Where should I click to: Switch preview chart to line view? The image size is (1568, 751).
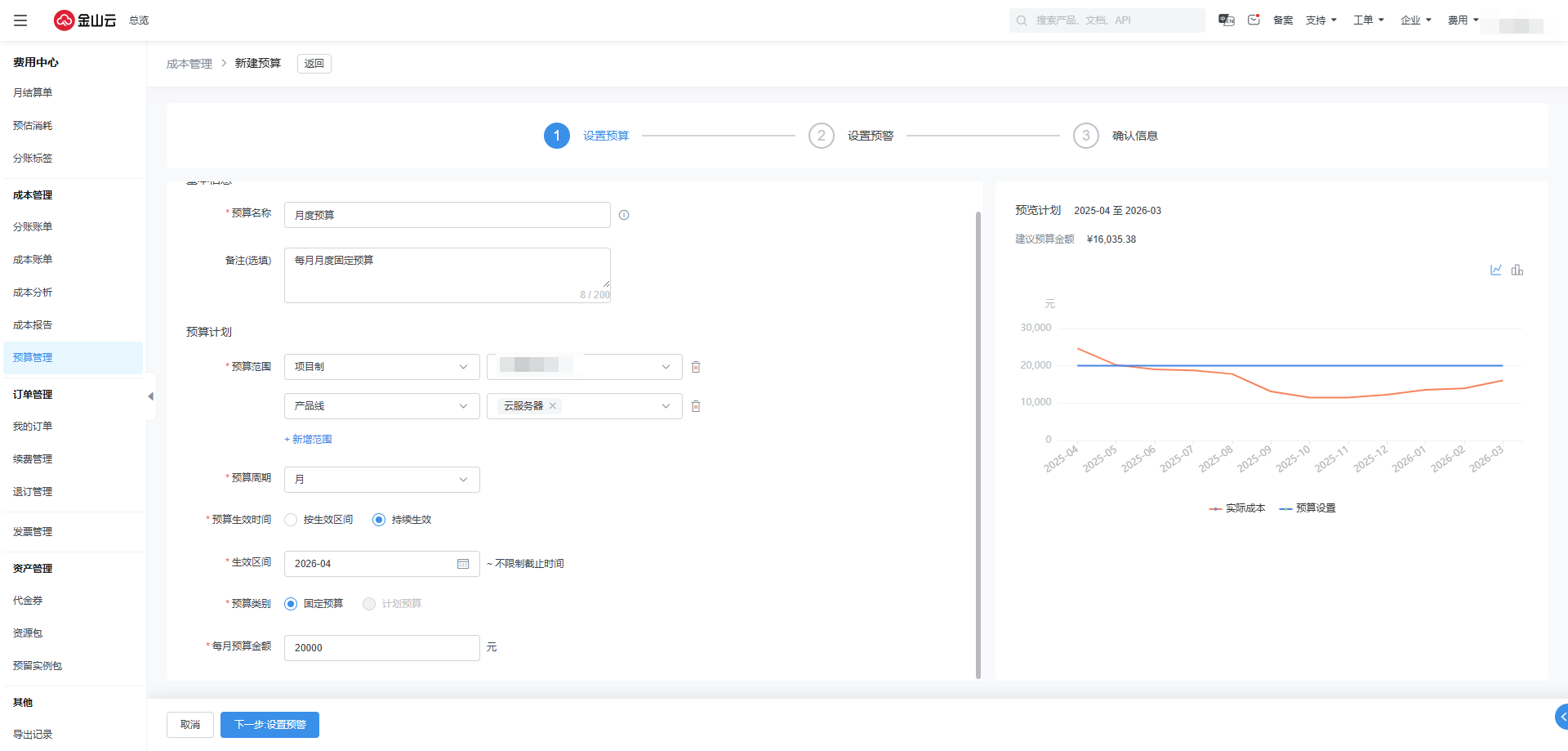pos(1496,270)
